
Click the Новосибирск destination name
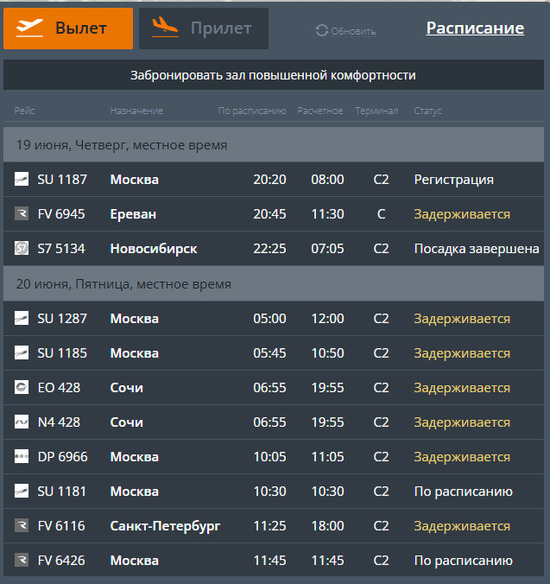(x=153, y=249)
